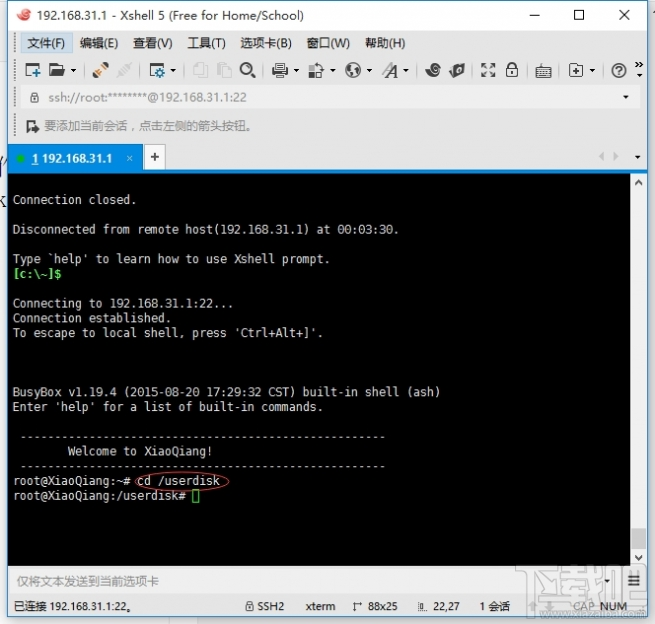
Task: Click the add current session arrow icon
Action: point(32,126)
